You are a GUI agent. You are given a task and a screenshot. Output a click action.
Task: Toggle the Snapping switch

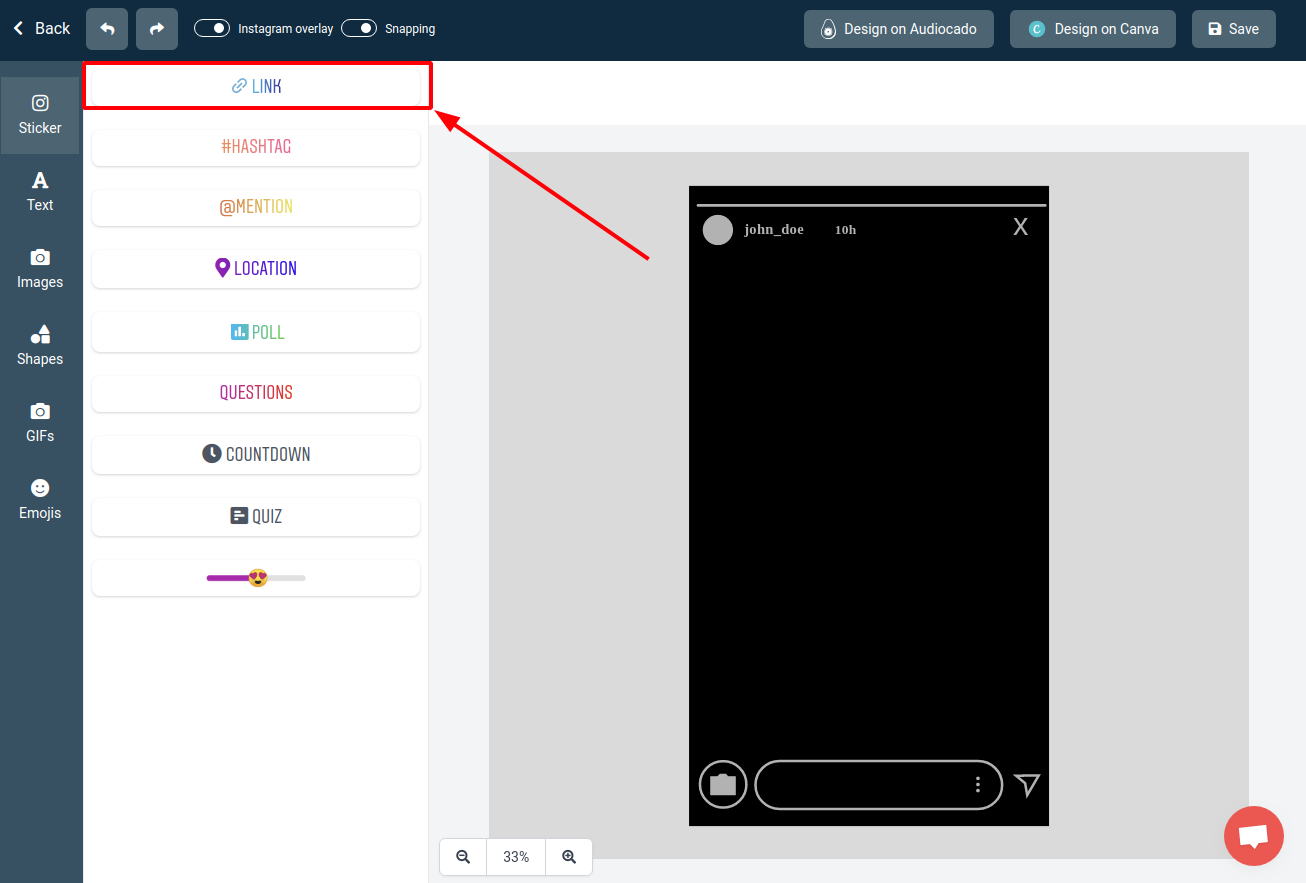point(359,28)
